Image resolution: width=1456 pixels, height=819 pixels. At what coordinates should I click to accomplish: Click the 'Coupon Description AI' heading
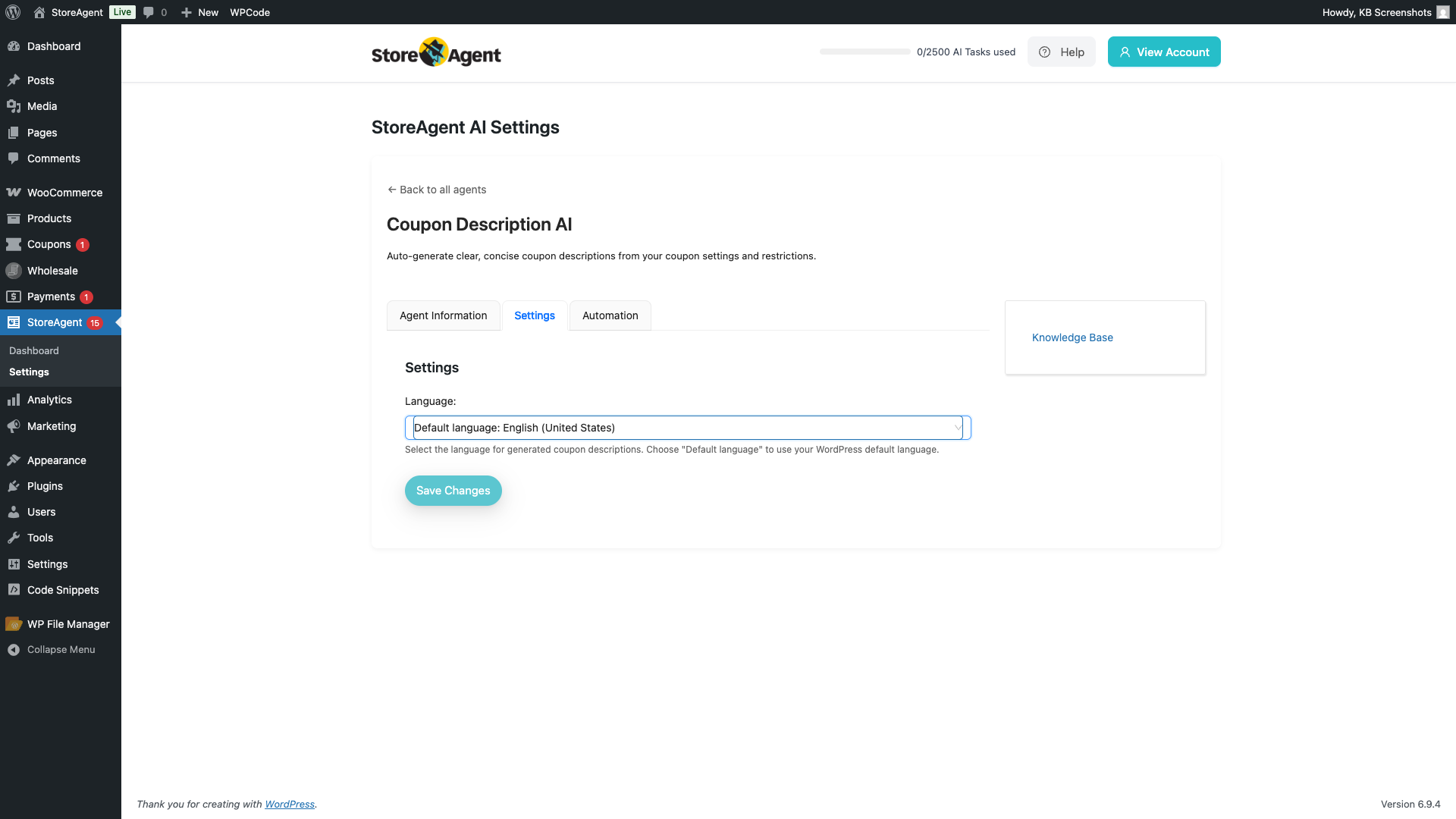tap(479, 224)
